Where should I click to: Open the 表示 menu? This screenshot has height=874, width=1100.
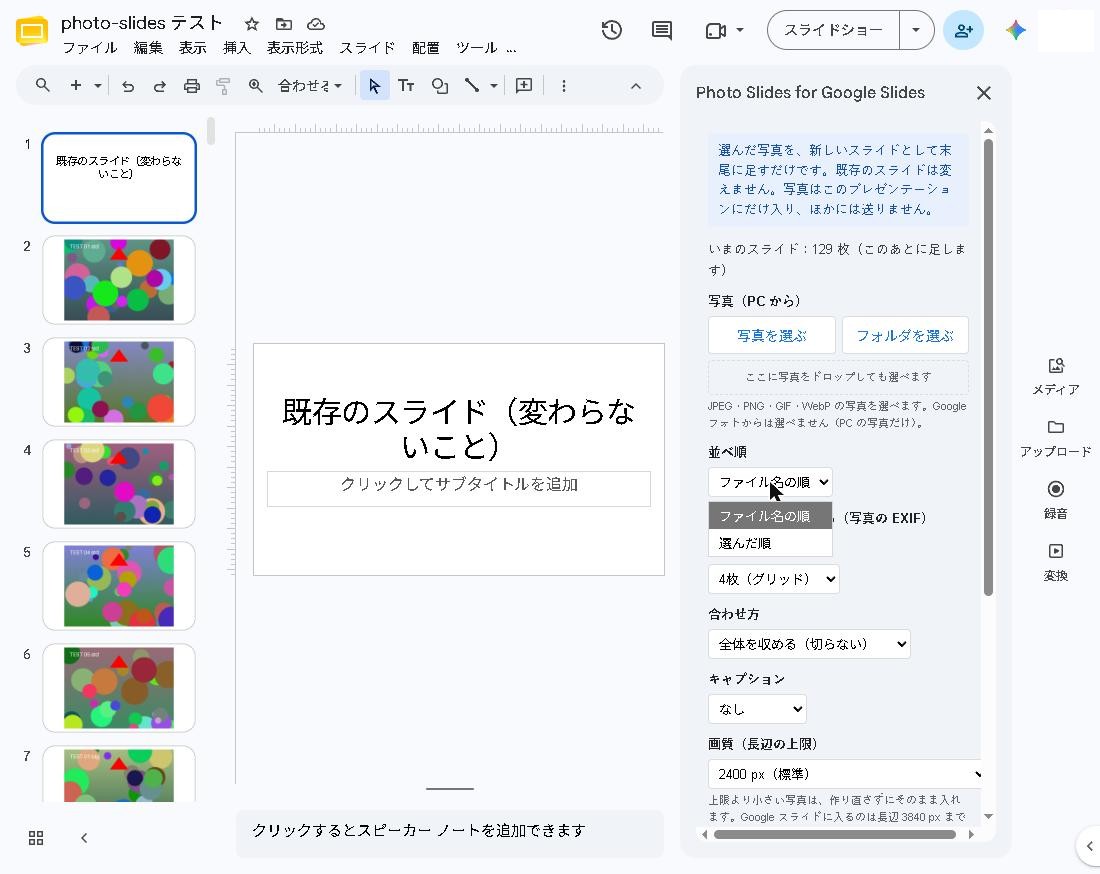pyautogui.click(x=192, y=48)
